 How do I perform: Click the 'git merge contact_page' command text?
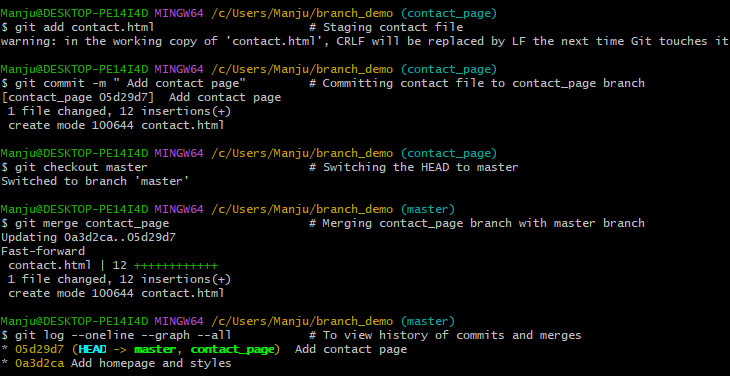click(92, 223)
